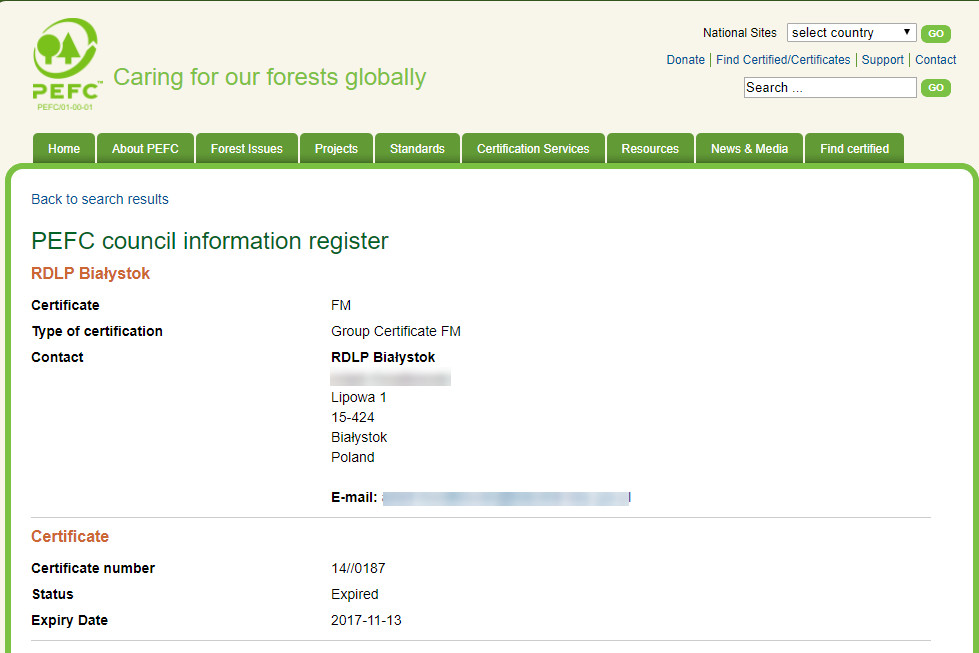Click the National Sites label
Image resolution: width=979 pixels, height=653 pixels.
[x=740, y=33]
